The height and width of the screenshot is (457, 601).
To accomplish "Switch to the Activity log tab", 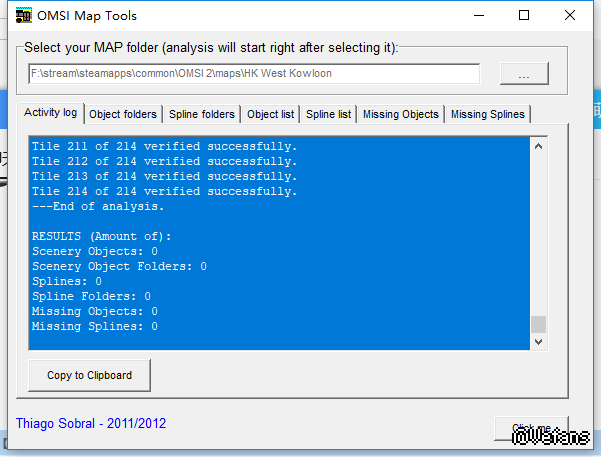I will pyautogui.click(x=51, y=113).
